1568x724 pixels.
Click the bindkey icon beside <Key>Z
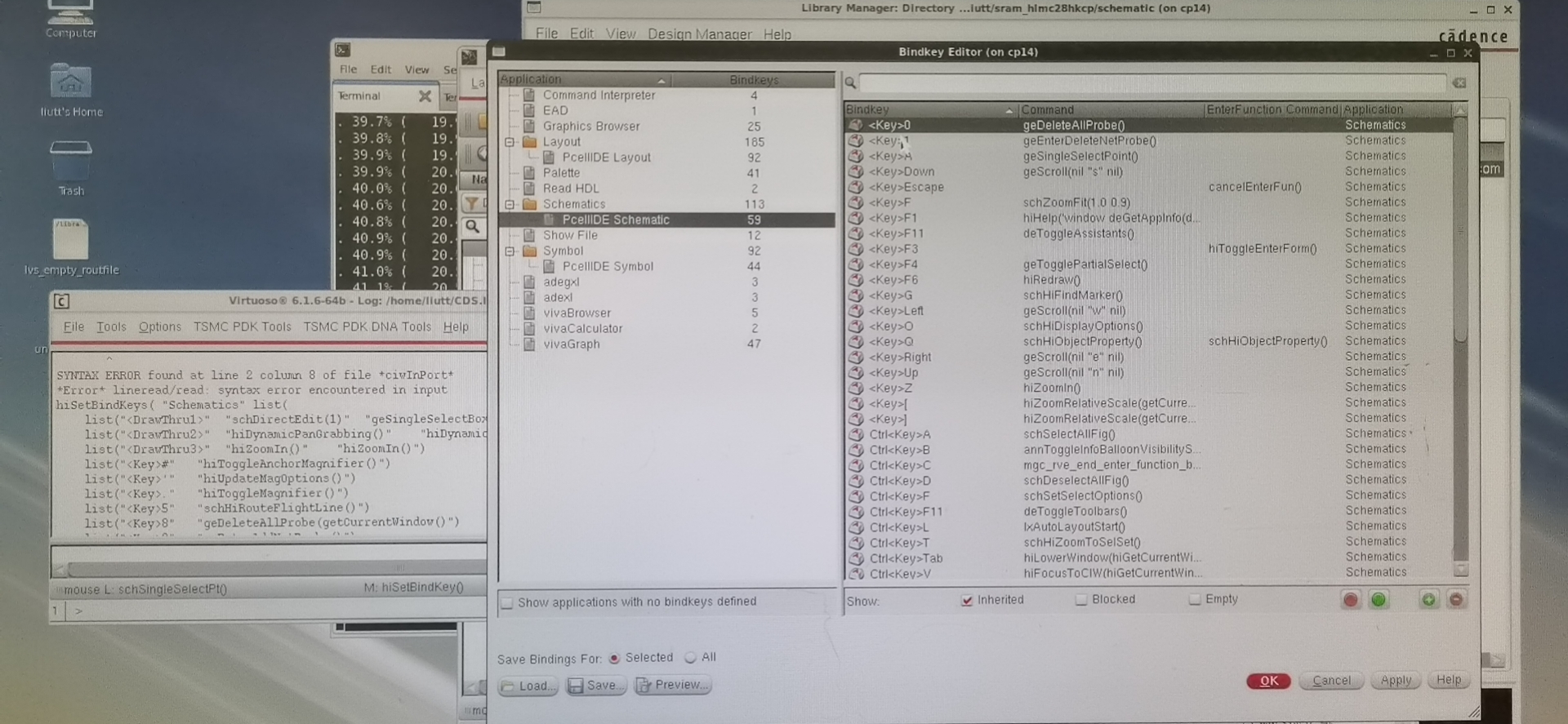point(855,388)
